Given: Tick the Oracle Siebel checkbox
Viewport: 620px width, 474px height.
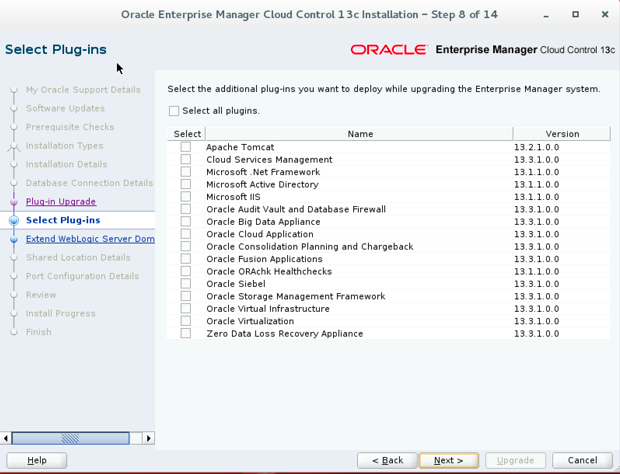Looking at the screenshot, I should click(185, 284).
